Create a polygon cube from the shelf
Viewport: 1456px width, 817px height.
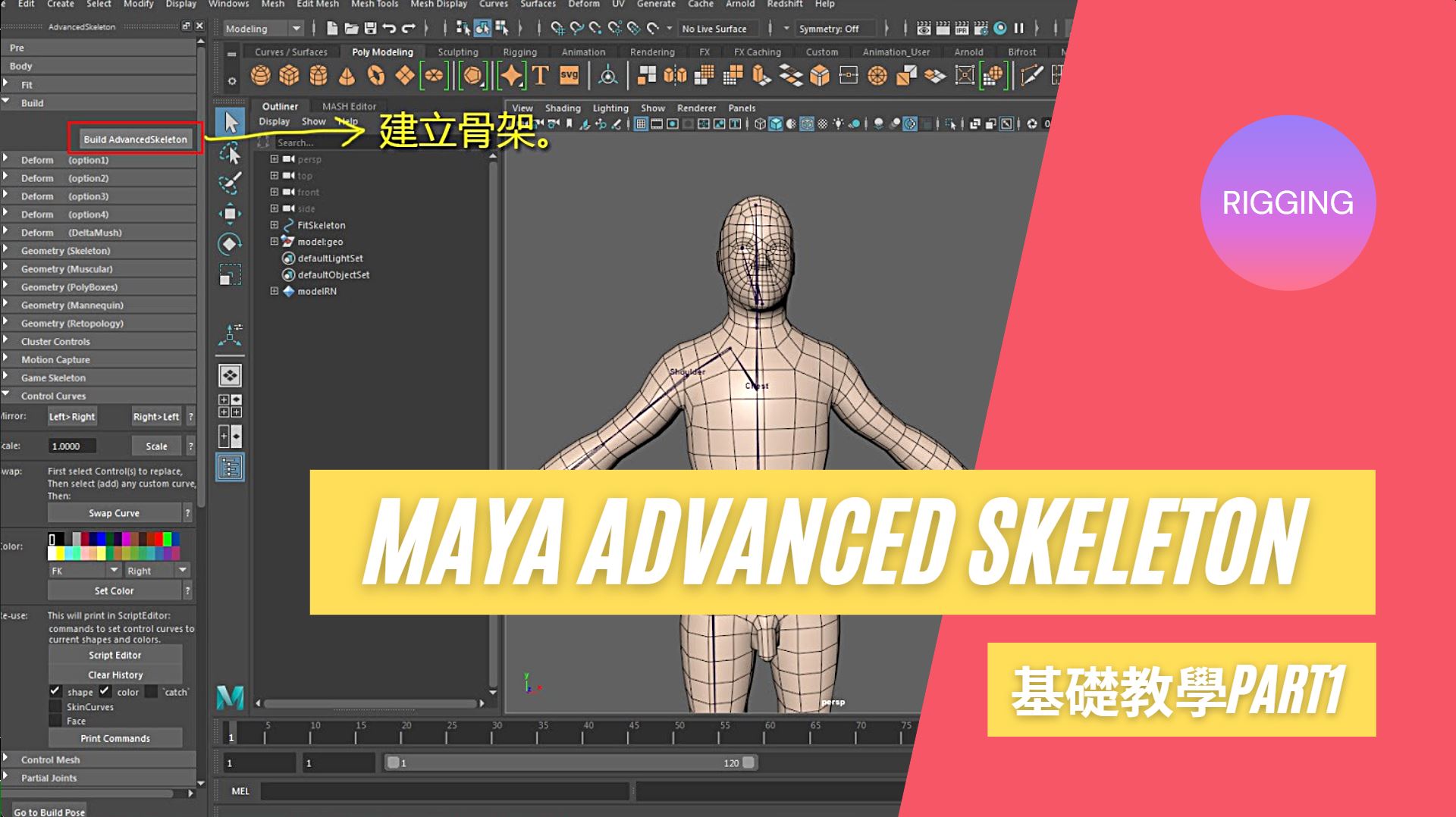coord(290,76)
